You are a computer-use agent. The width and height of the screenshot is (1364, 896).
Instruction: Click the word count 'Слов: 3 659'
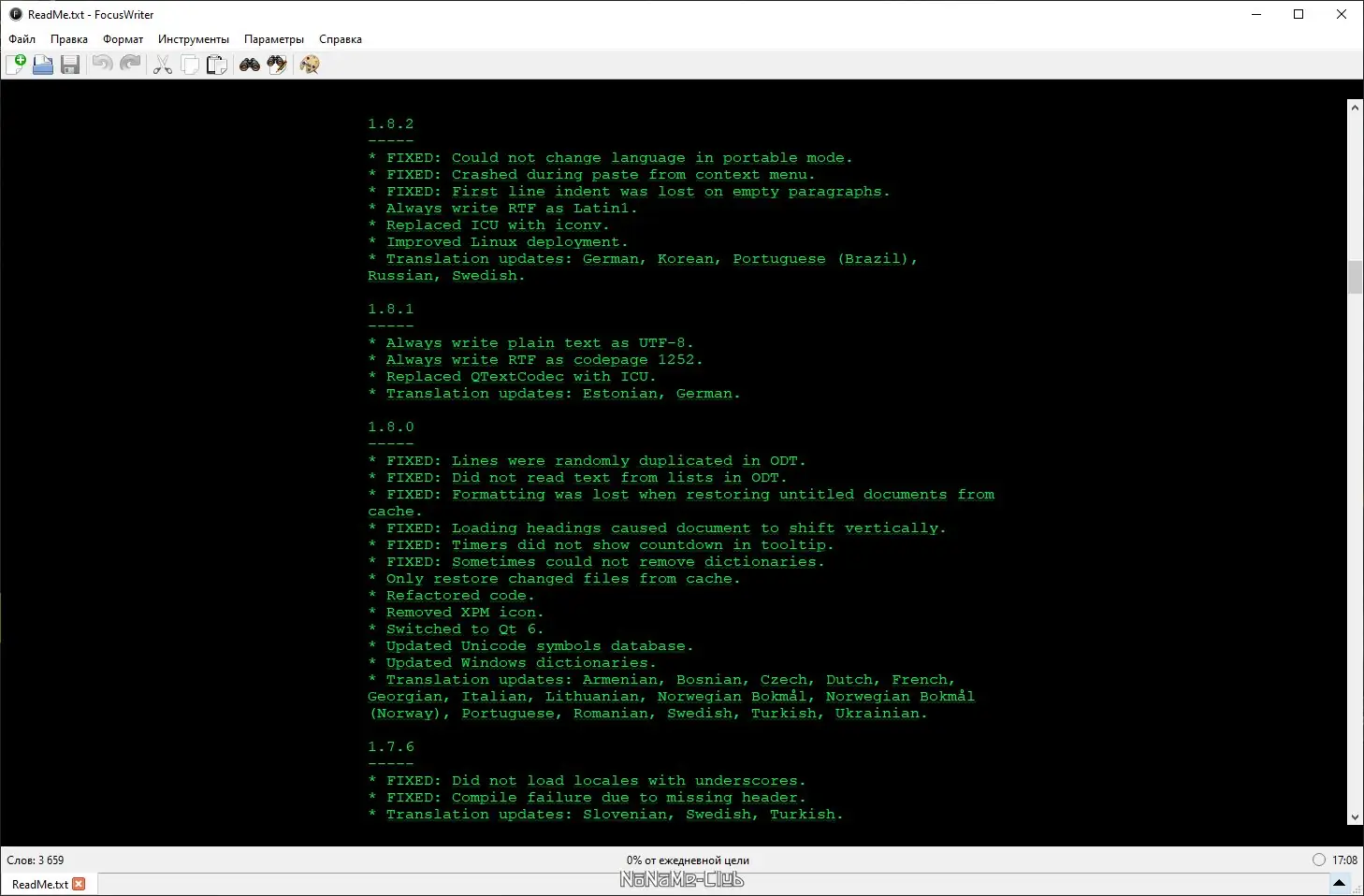[36, 860]
